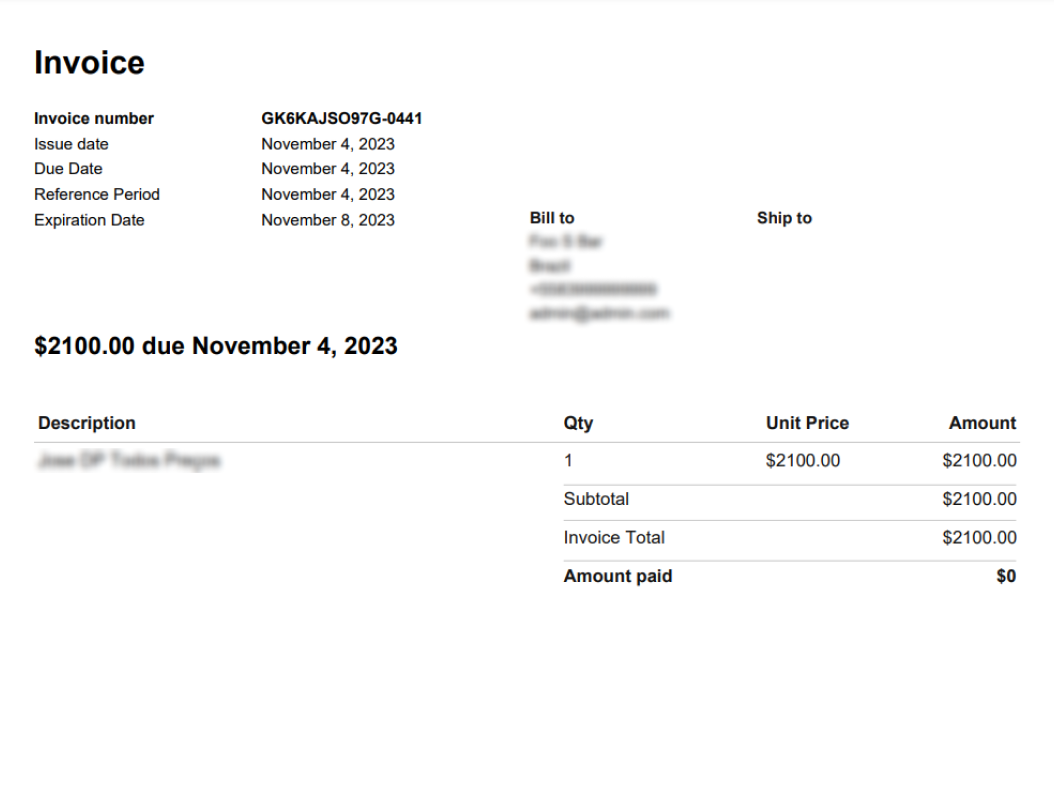
Task: Click the Issue date value
Action: click(328, 144)
